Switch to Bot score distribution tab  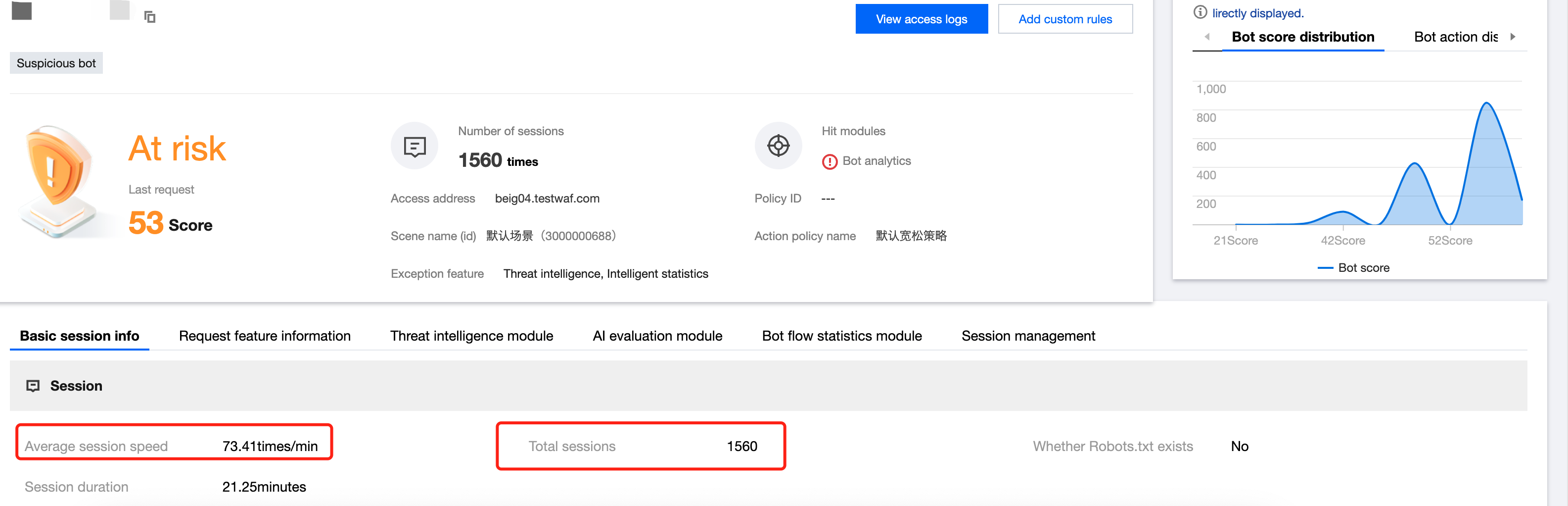1302,37
